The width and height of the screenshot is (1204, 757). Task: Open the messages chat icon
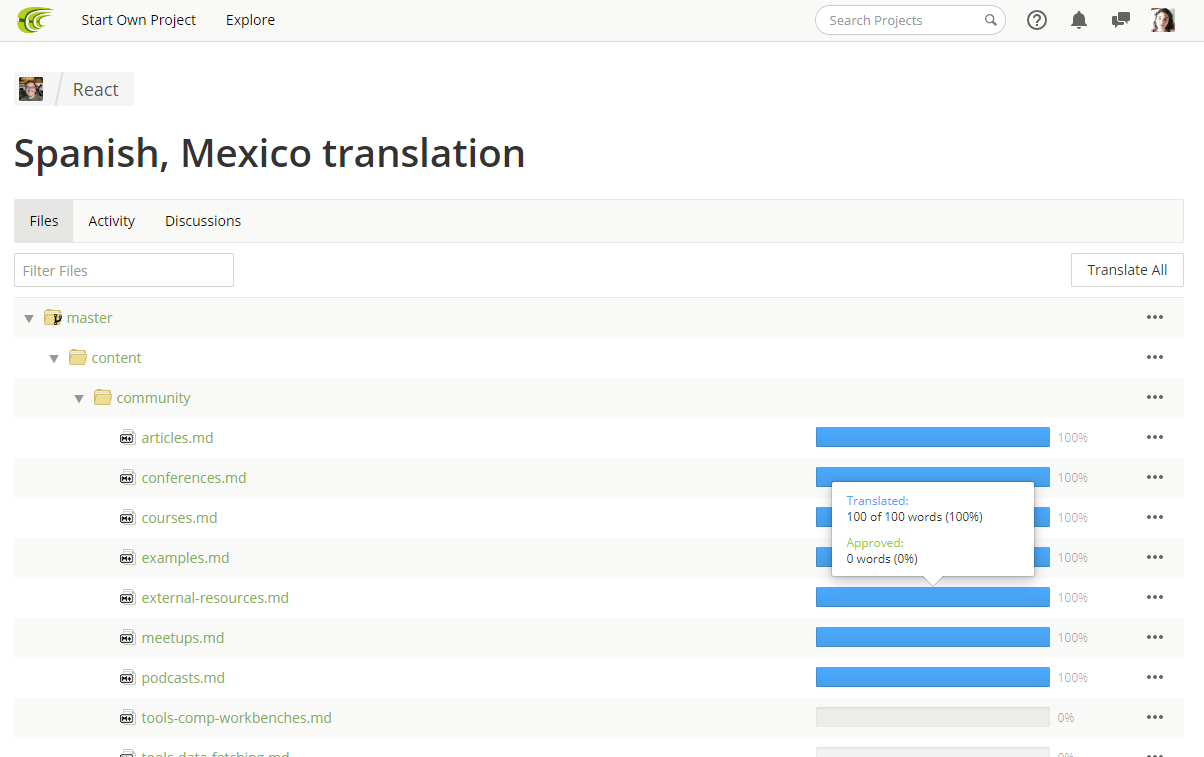pyautogui.click(x=1121, y=20)
